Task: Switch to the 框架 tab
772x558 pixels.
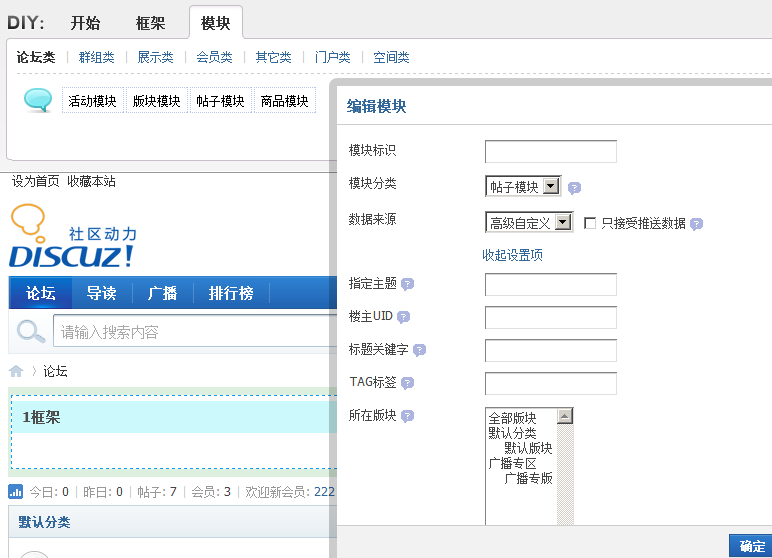Action: click(x=150, y=23)
